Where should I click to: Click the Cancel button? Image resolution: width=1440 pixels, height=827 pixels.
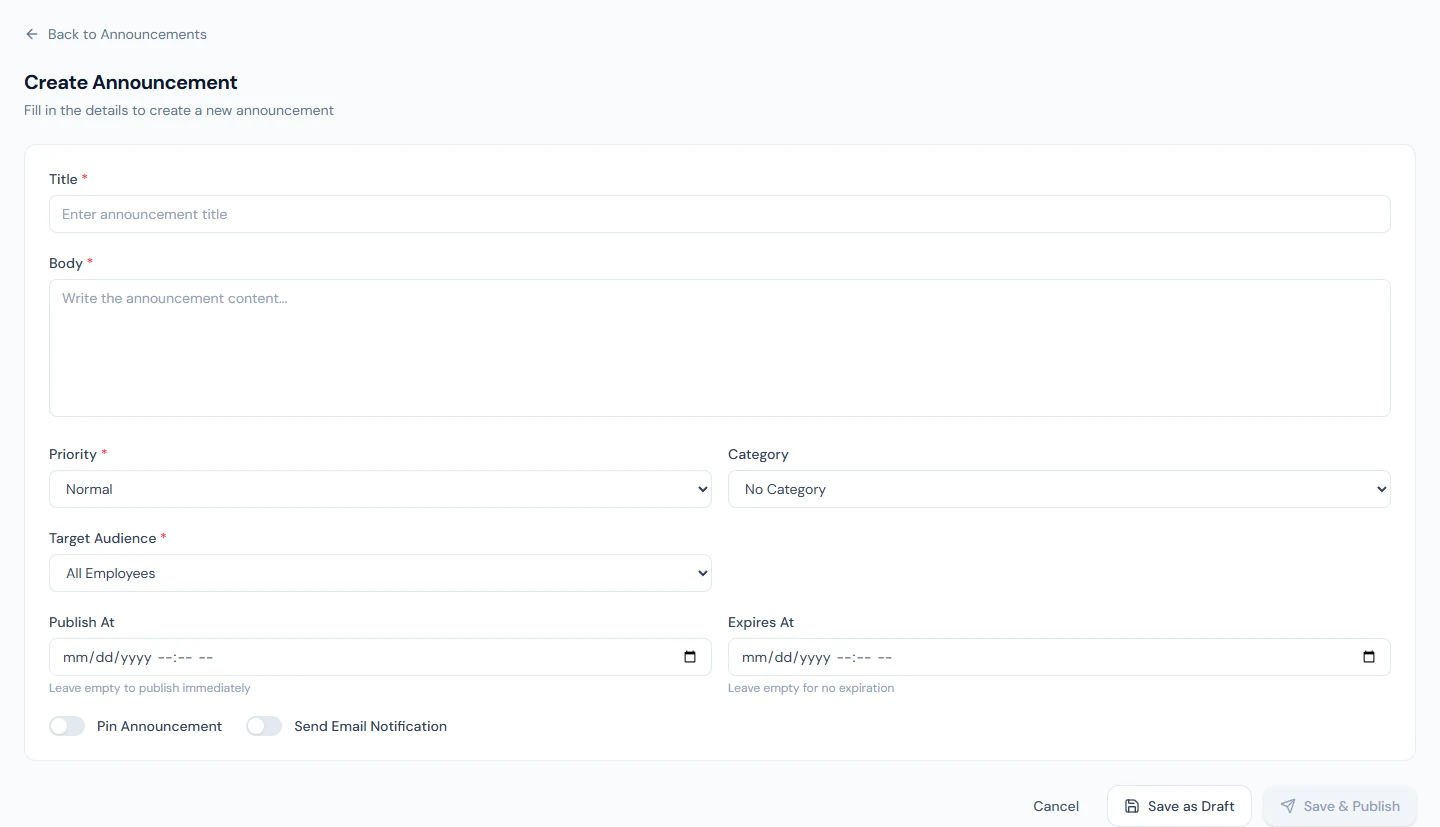[1056, 806]
